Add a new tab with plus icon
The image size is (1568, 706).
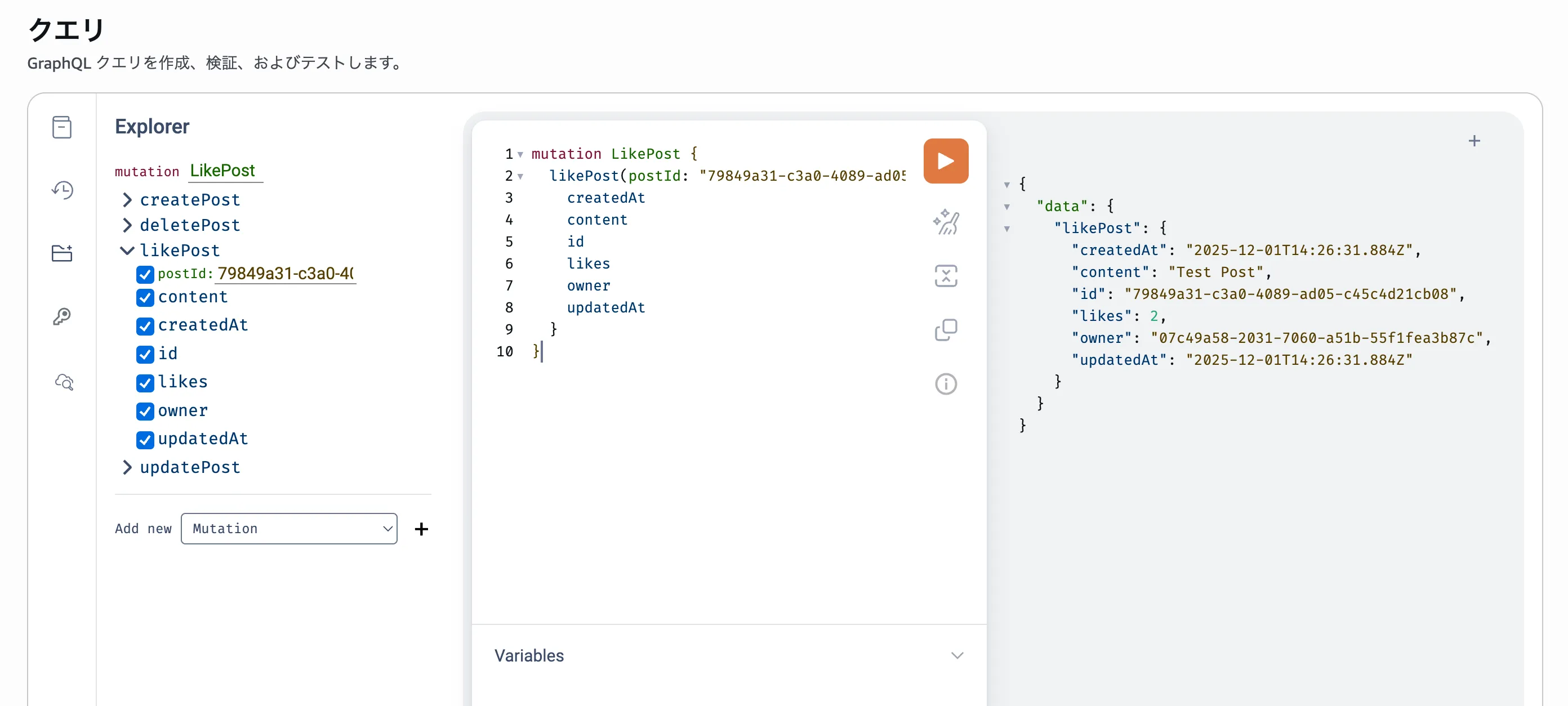click(x=1473, y=141)
